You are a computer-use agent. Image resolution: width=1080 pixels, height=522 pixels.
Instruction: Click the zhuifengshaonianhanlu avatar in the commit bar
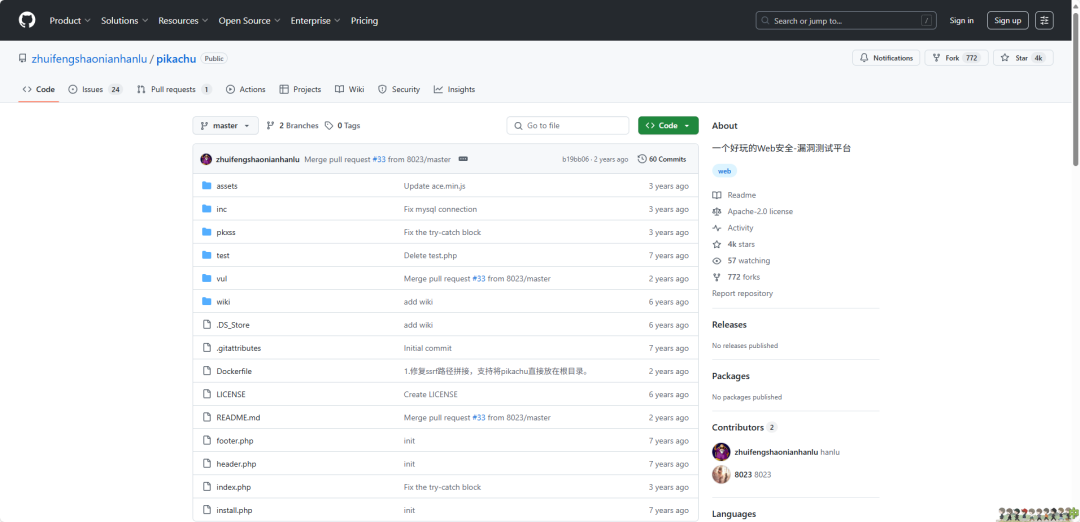point(206,159)
